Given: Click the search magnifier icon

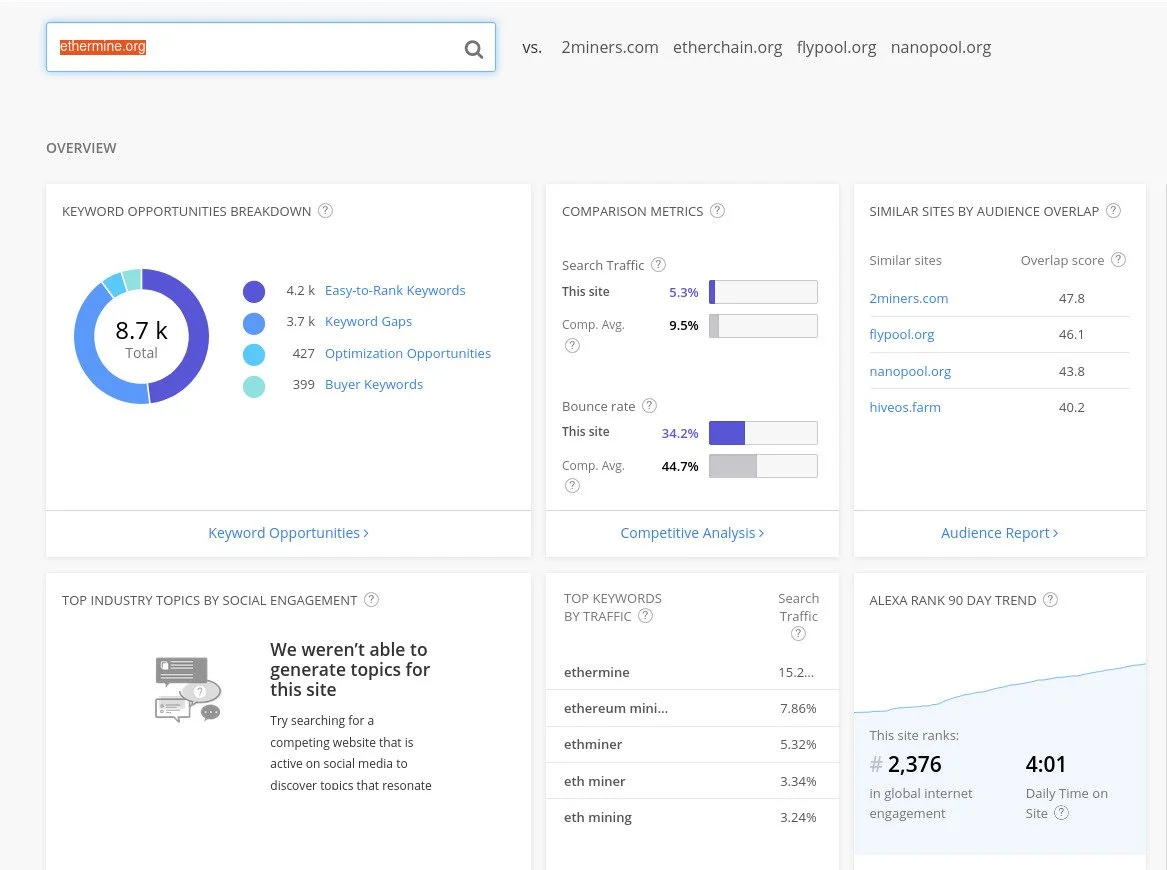Looking at the screenshot, I should (x=473, y=49).
